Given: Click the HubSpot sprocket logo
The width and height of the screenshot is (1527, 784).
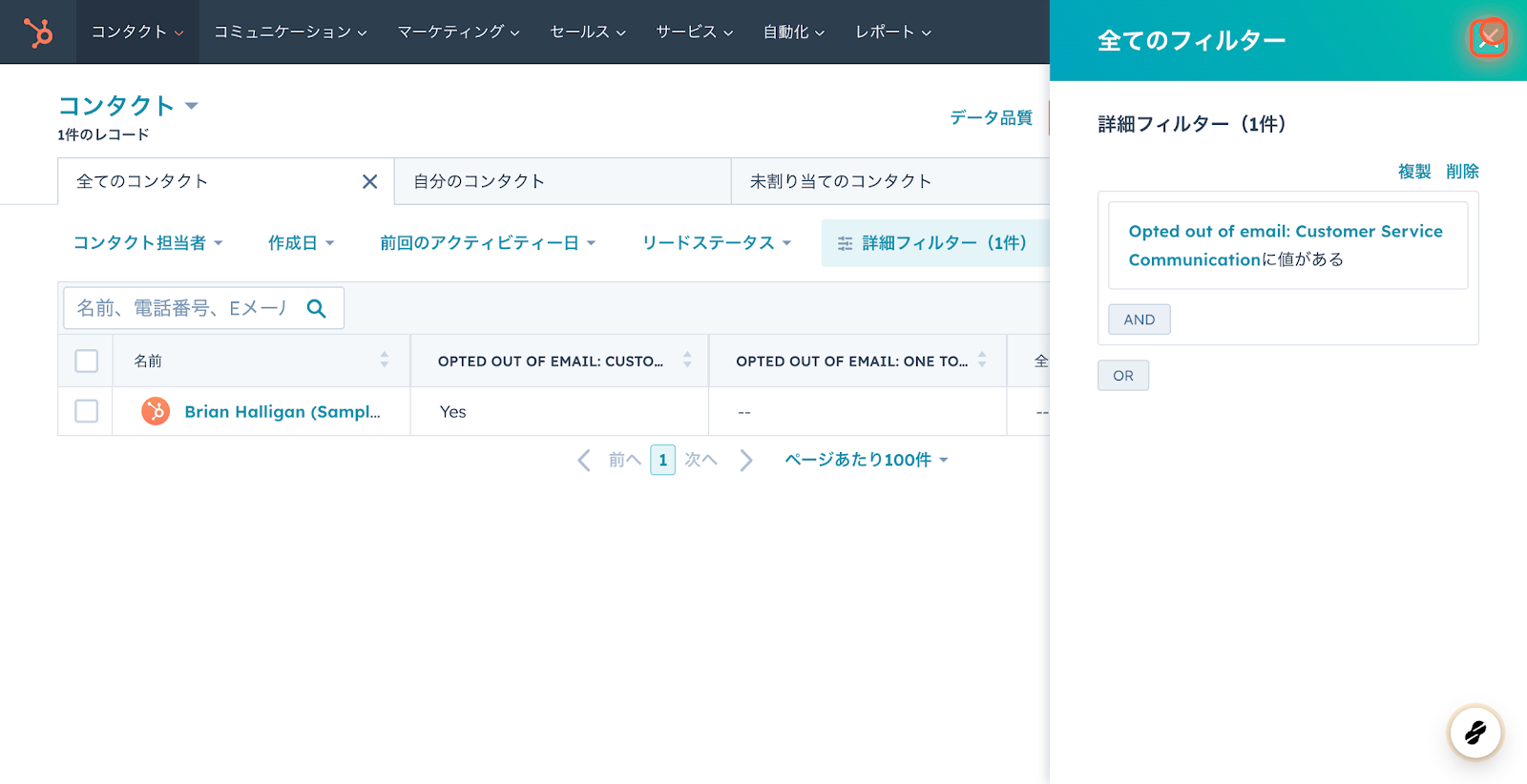Looking at the screenshot, I should pyautogui.click(x=38, y=32).
